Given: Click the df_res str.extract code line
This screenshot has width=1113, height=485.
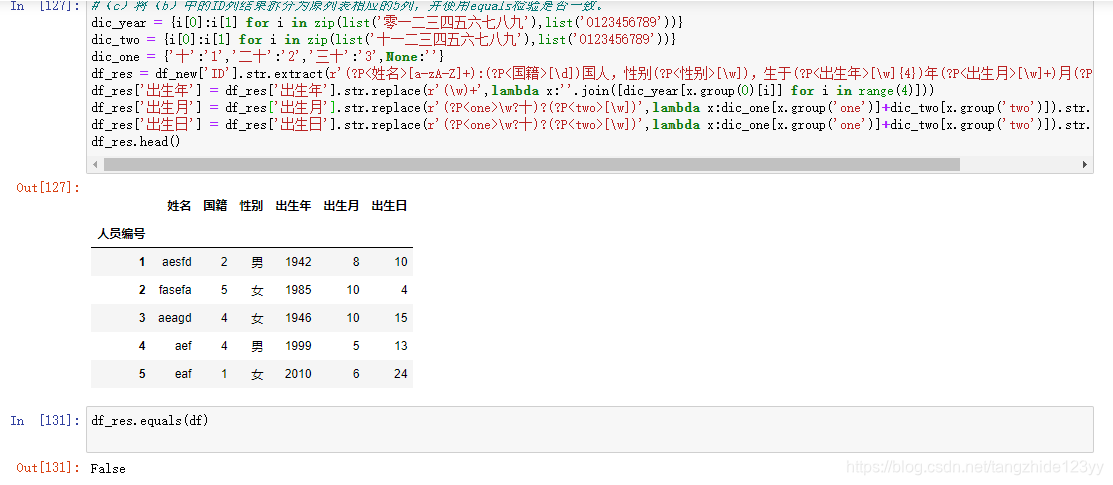Looking at the screenshot, I should pyautogui.click(x=591, y=74).
